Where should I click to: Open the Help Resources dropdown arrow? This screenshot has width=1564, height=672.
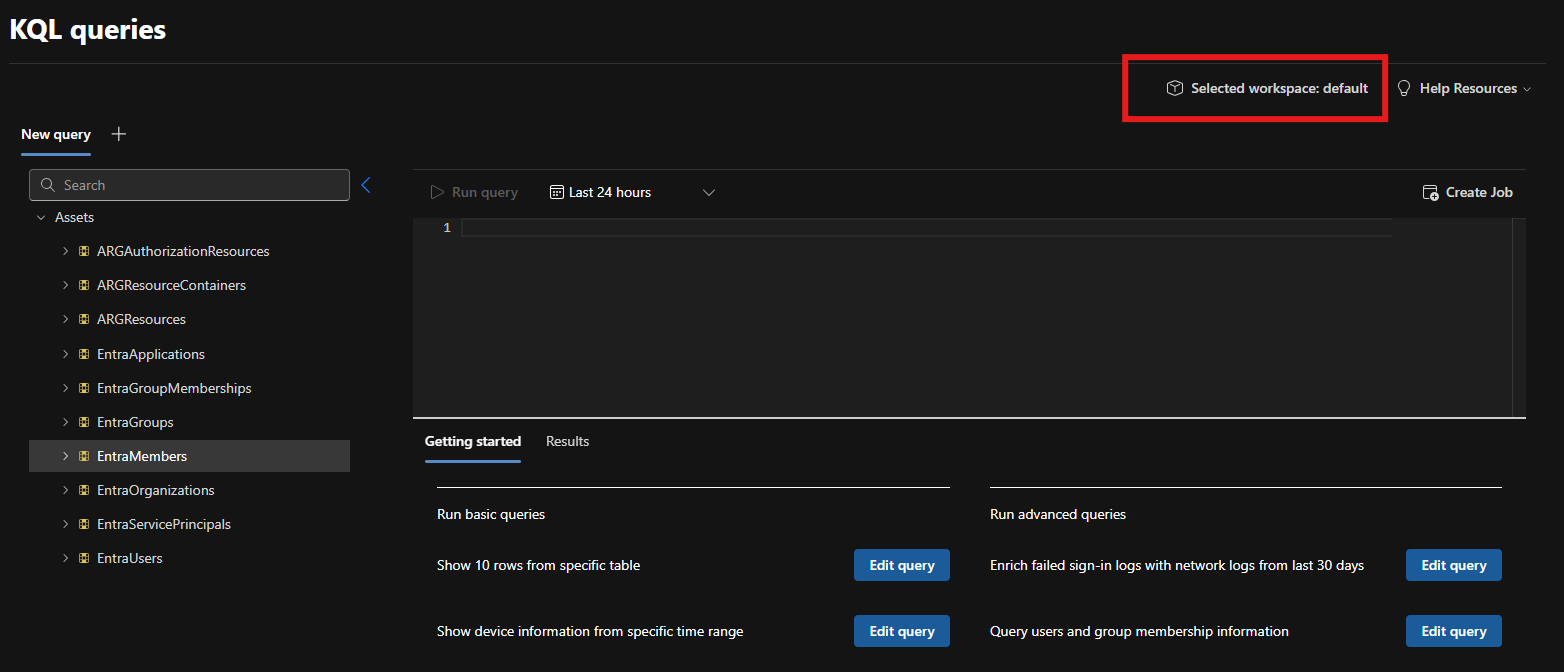point(1527,89)
